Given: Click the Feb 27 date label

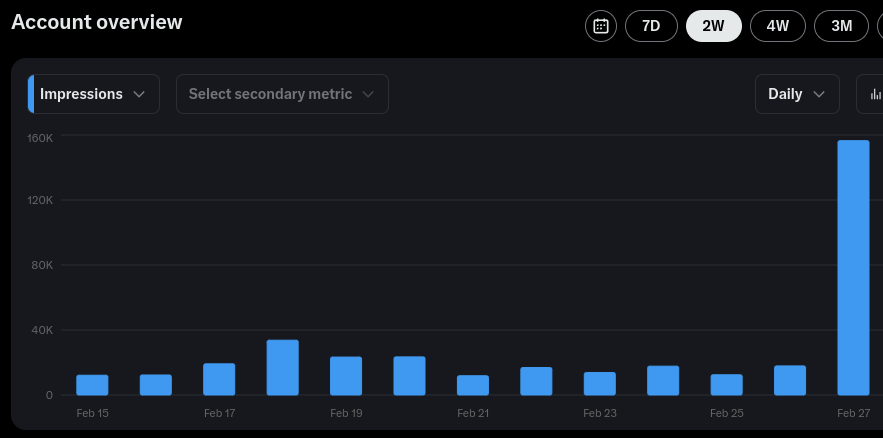Looking at the screenshot, I should (853, 413).
